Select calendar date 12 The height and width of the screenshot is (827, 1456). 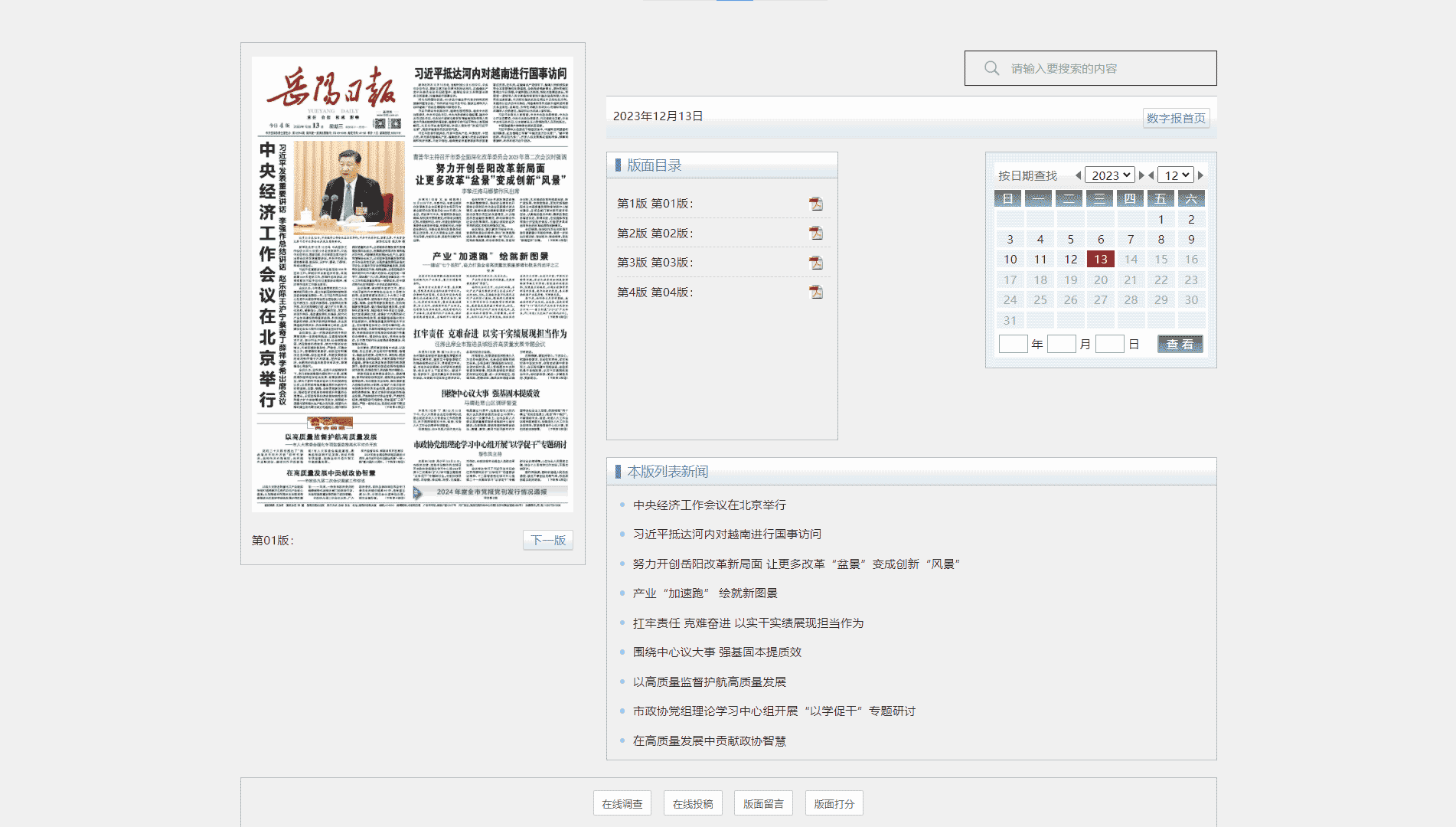click(x=1070, y=260)
